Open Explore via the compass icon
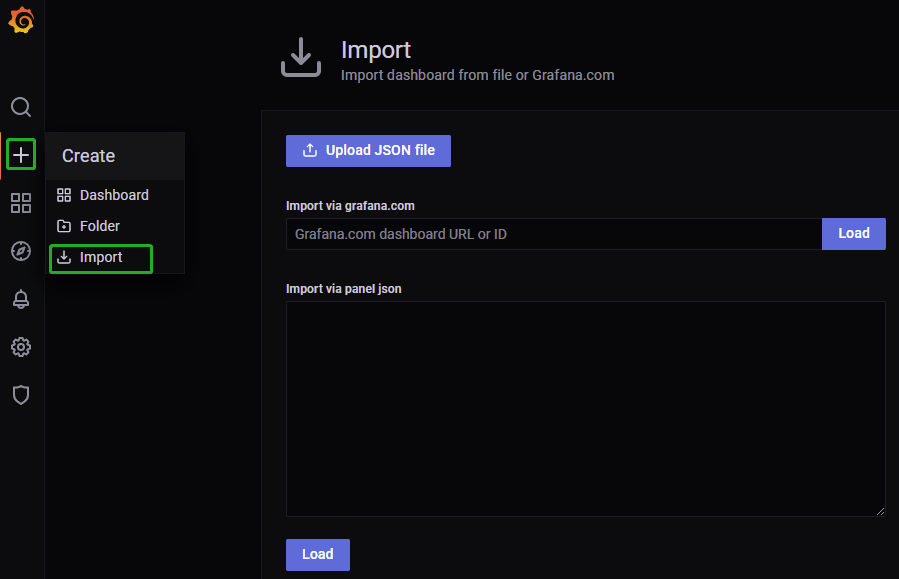Screen dimensions: 899x579 click(x=21, y=251)
